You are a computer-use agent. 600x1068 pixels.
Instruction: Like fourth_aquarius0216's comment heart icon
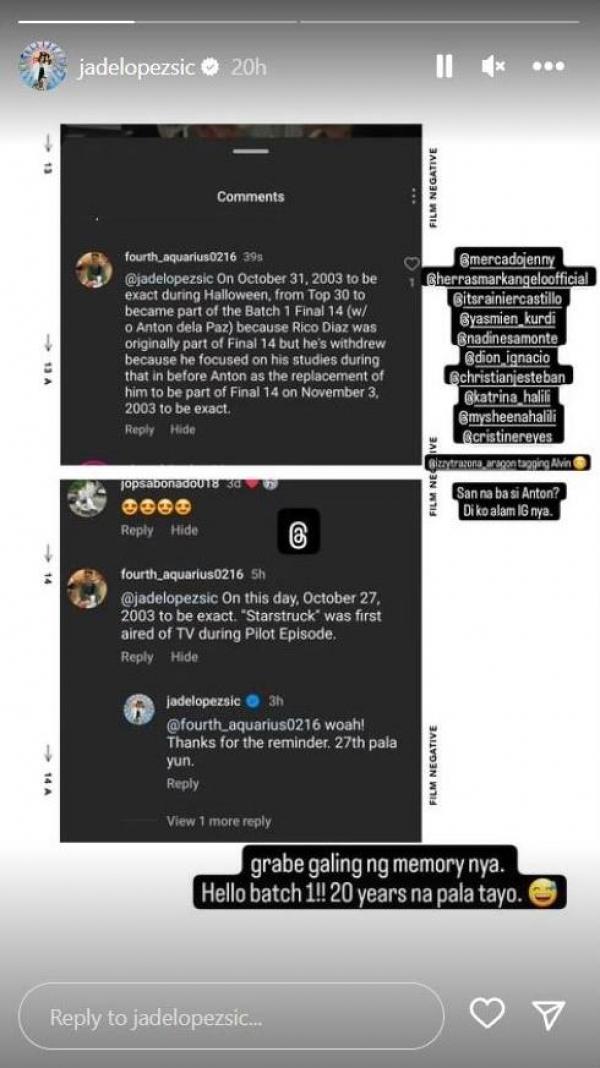(411, 264)
